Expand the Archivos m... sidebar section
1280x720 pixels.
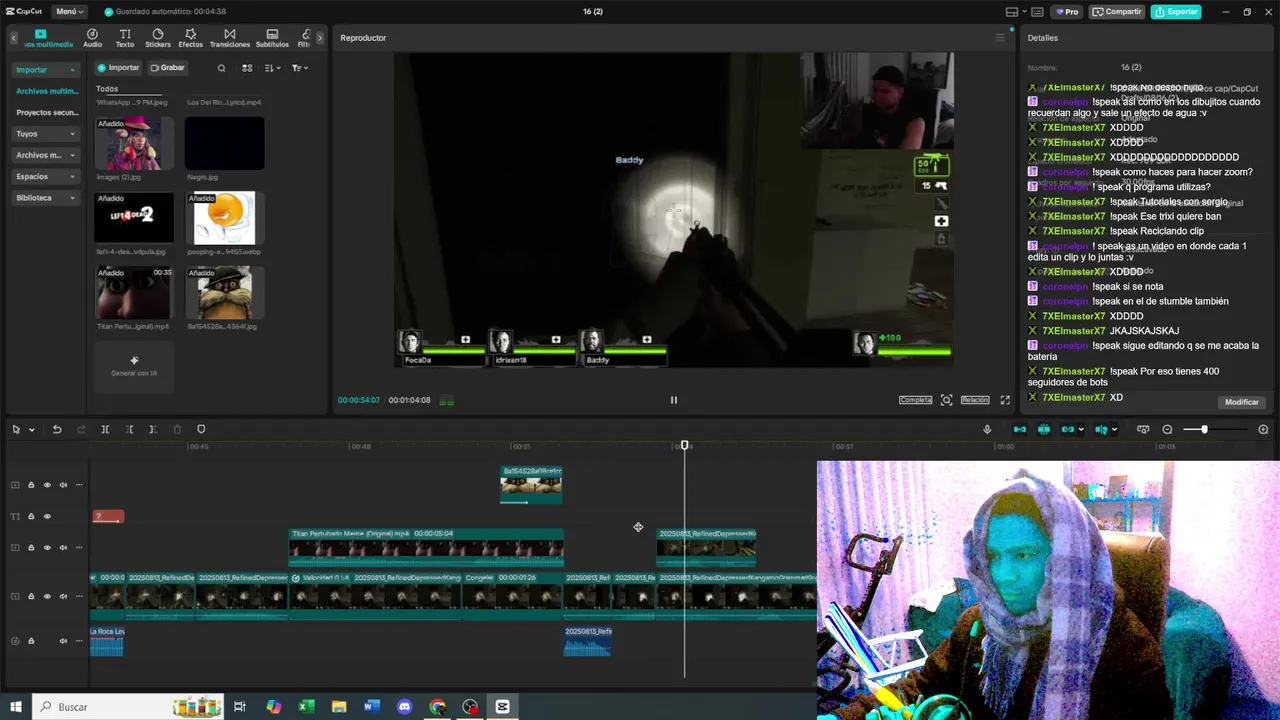tap(46, 155)
